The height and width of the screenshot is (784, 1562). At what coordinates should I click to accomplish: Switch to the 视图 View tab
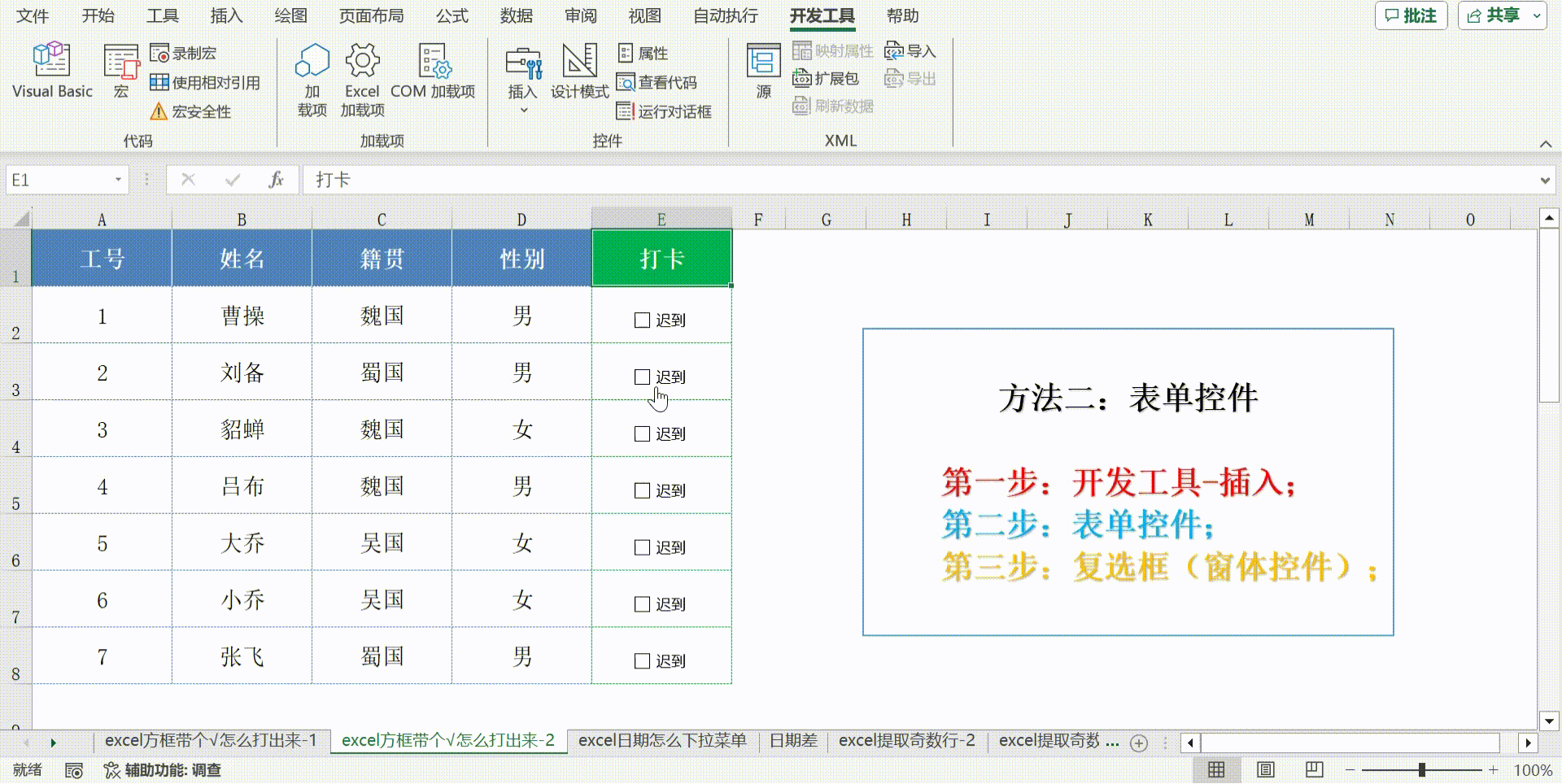(x=645, y=16)
